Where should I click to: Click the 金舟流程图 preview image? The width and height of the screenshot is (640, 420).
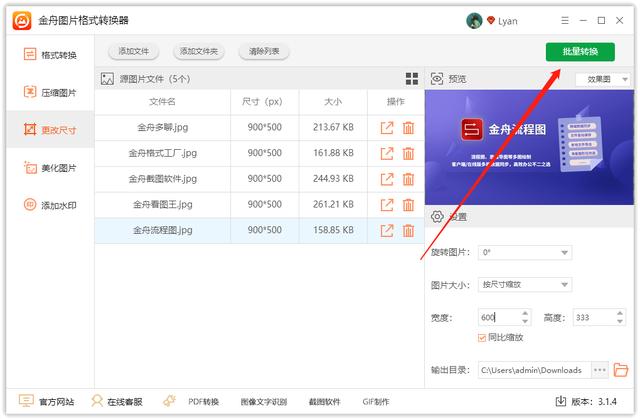[529, 147]
